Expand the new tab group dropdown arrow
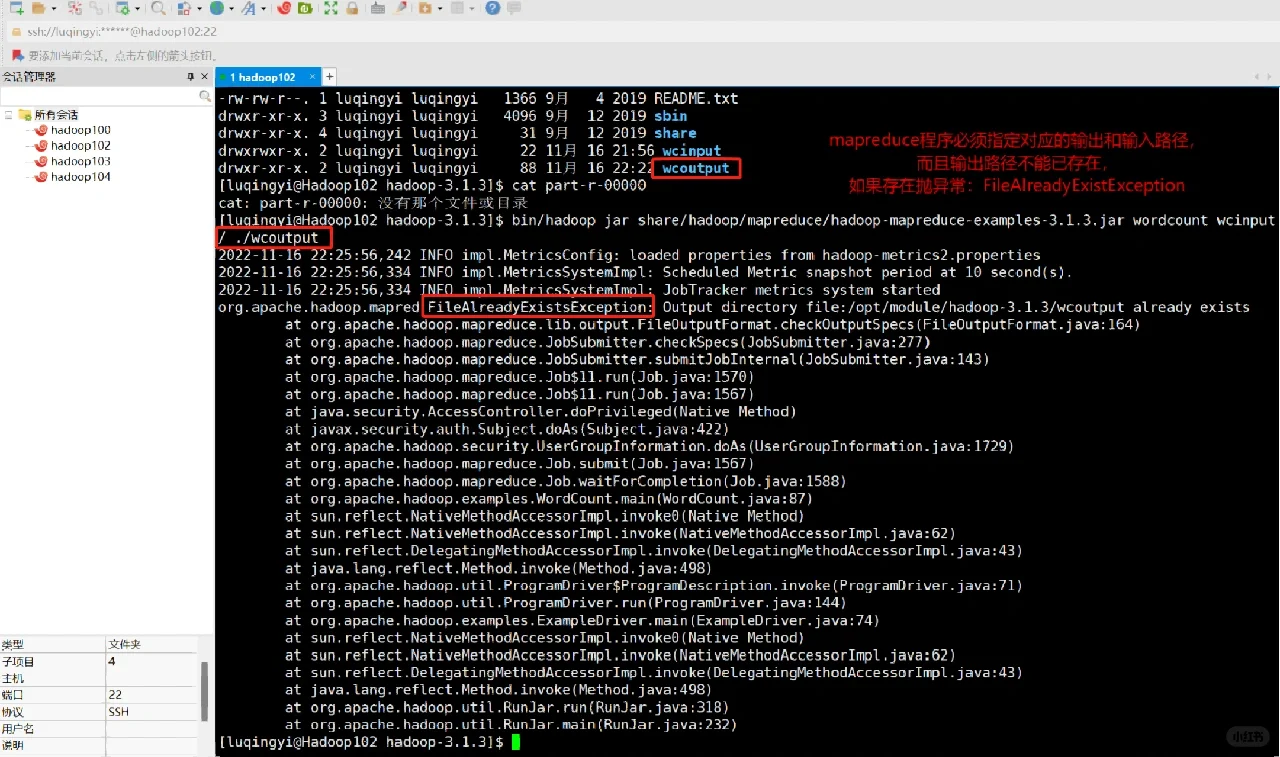Screen dimensions: 1280x757 coord(440,8)
